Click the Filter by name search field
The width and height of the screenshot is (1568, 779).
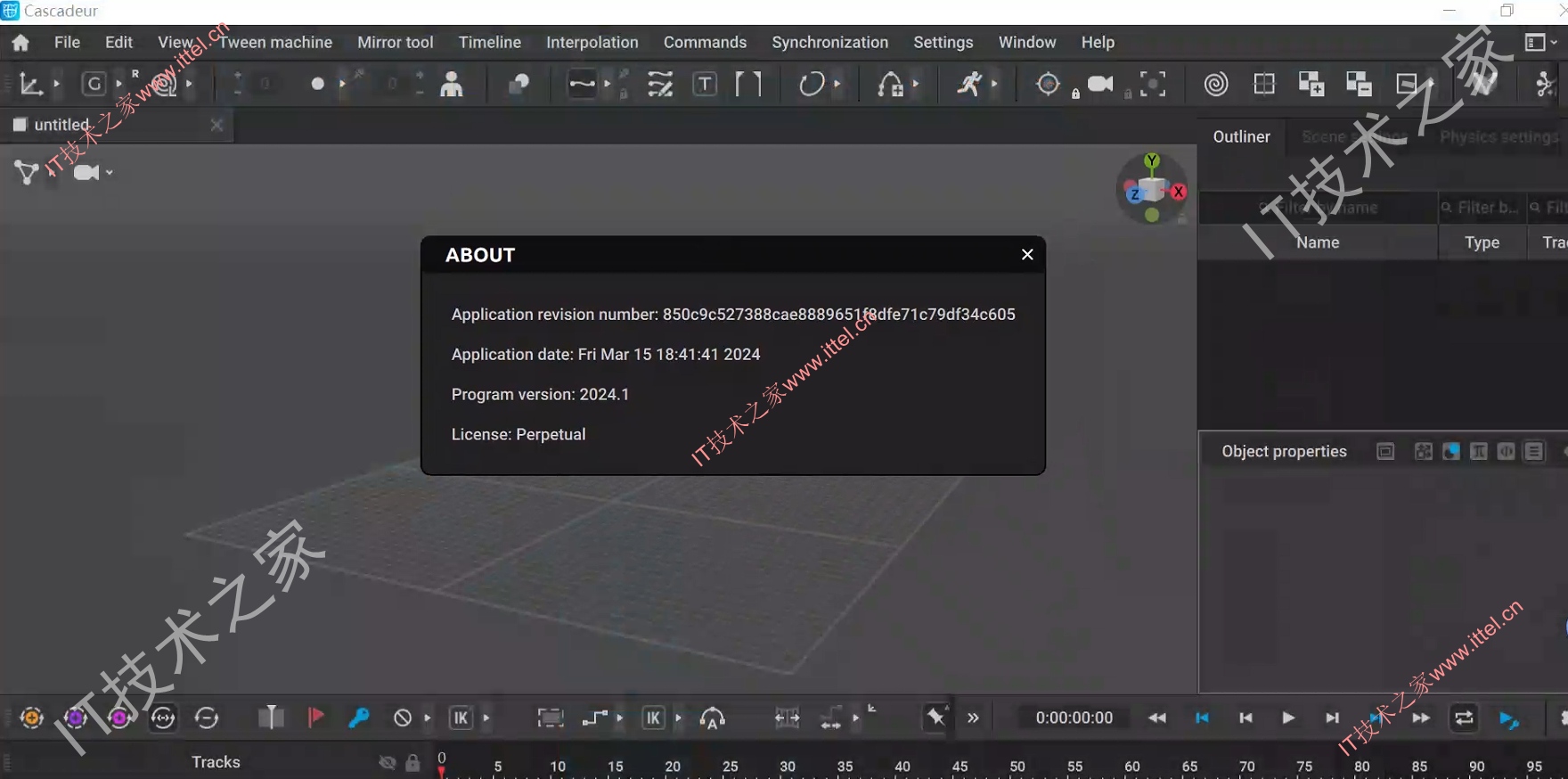click(1319, 208)
